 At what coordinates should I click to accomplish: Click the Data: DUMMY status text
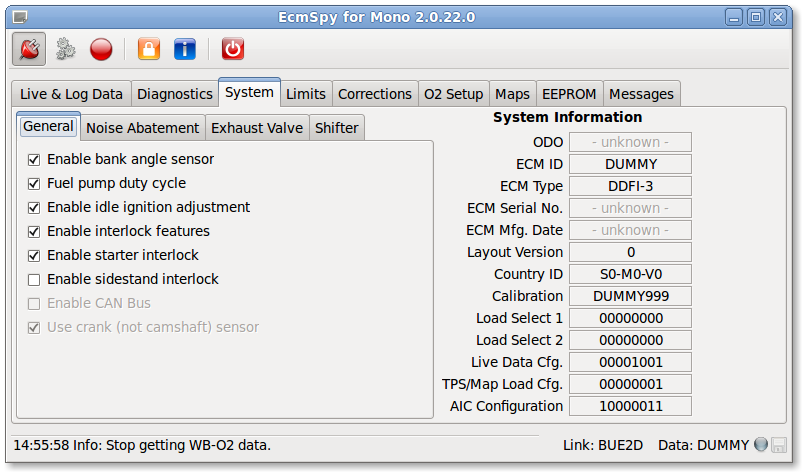click(703, 445)
